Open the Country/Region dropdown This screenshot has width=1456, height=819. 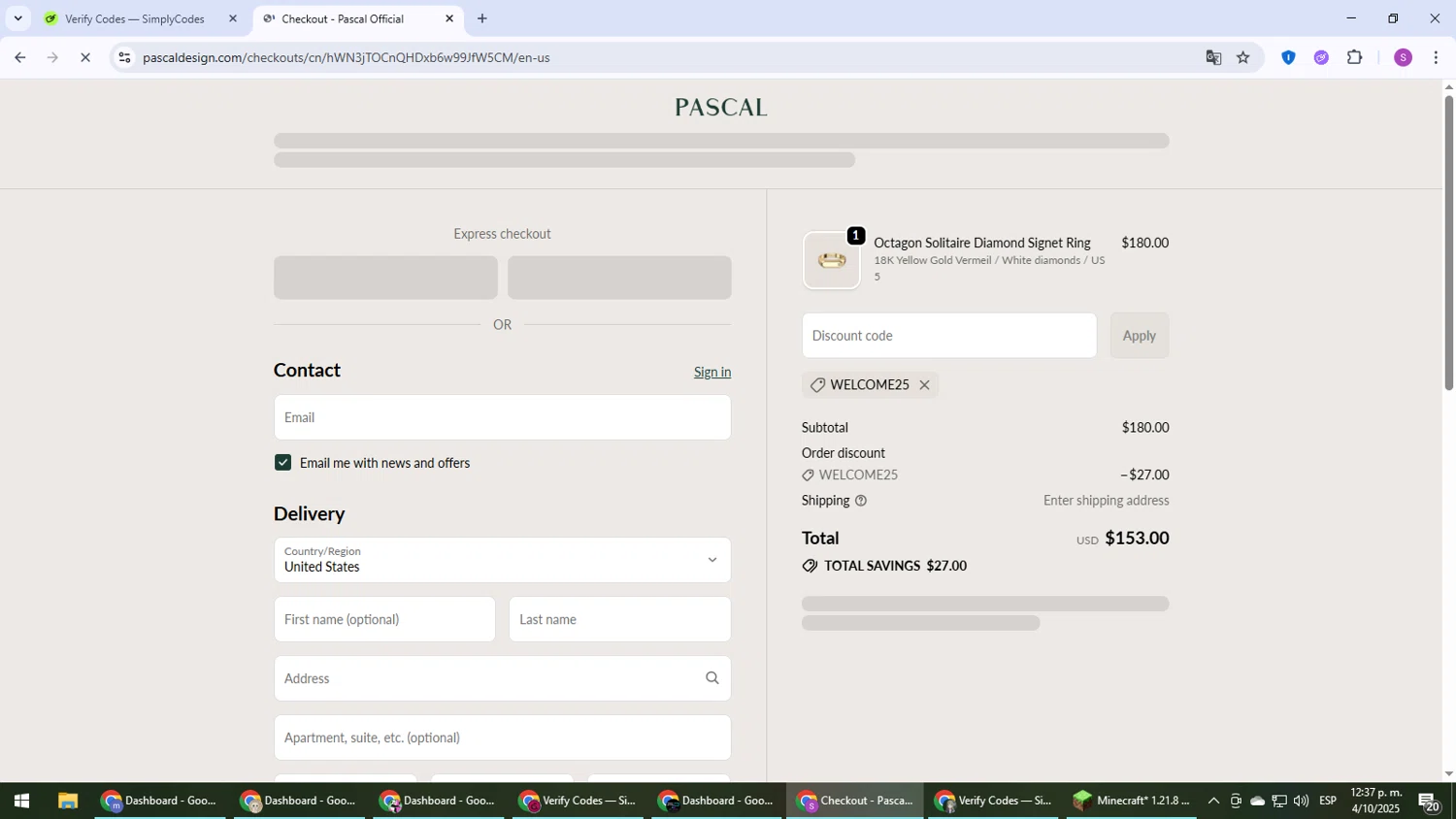[502, 560]
